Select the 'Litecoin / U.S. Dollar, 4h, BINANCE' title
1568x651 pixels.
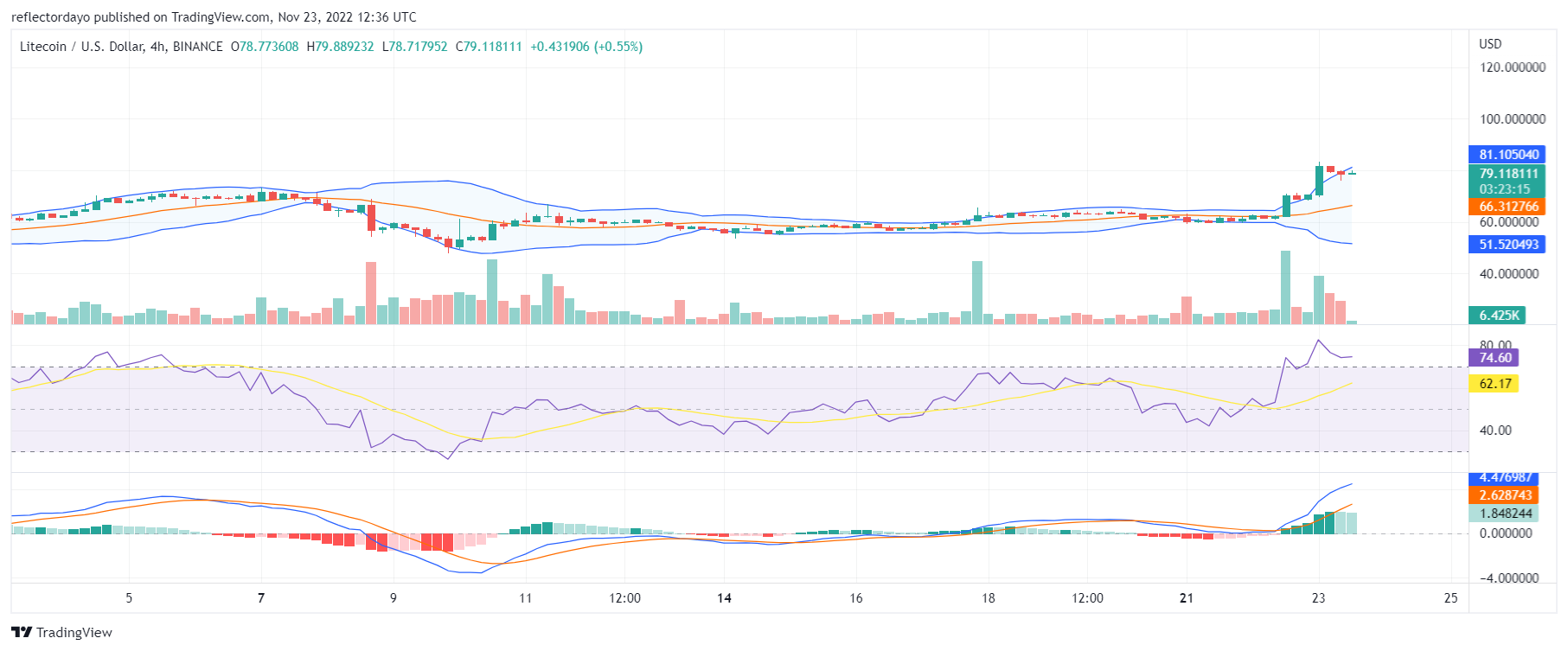(121, 47)
